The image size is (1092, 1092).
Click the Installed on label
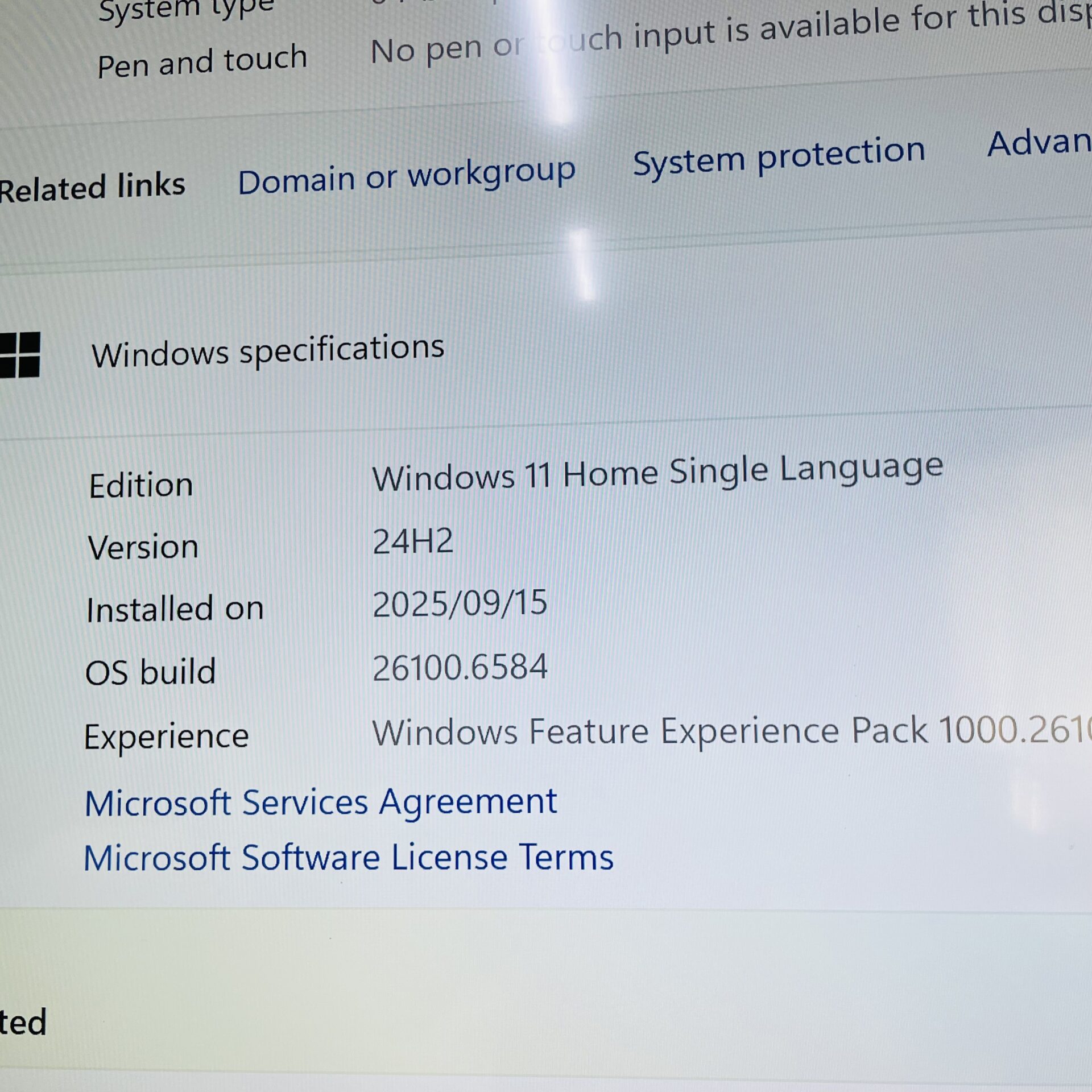(x=175, y=609)
